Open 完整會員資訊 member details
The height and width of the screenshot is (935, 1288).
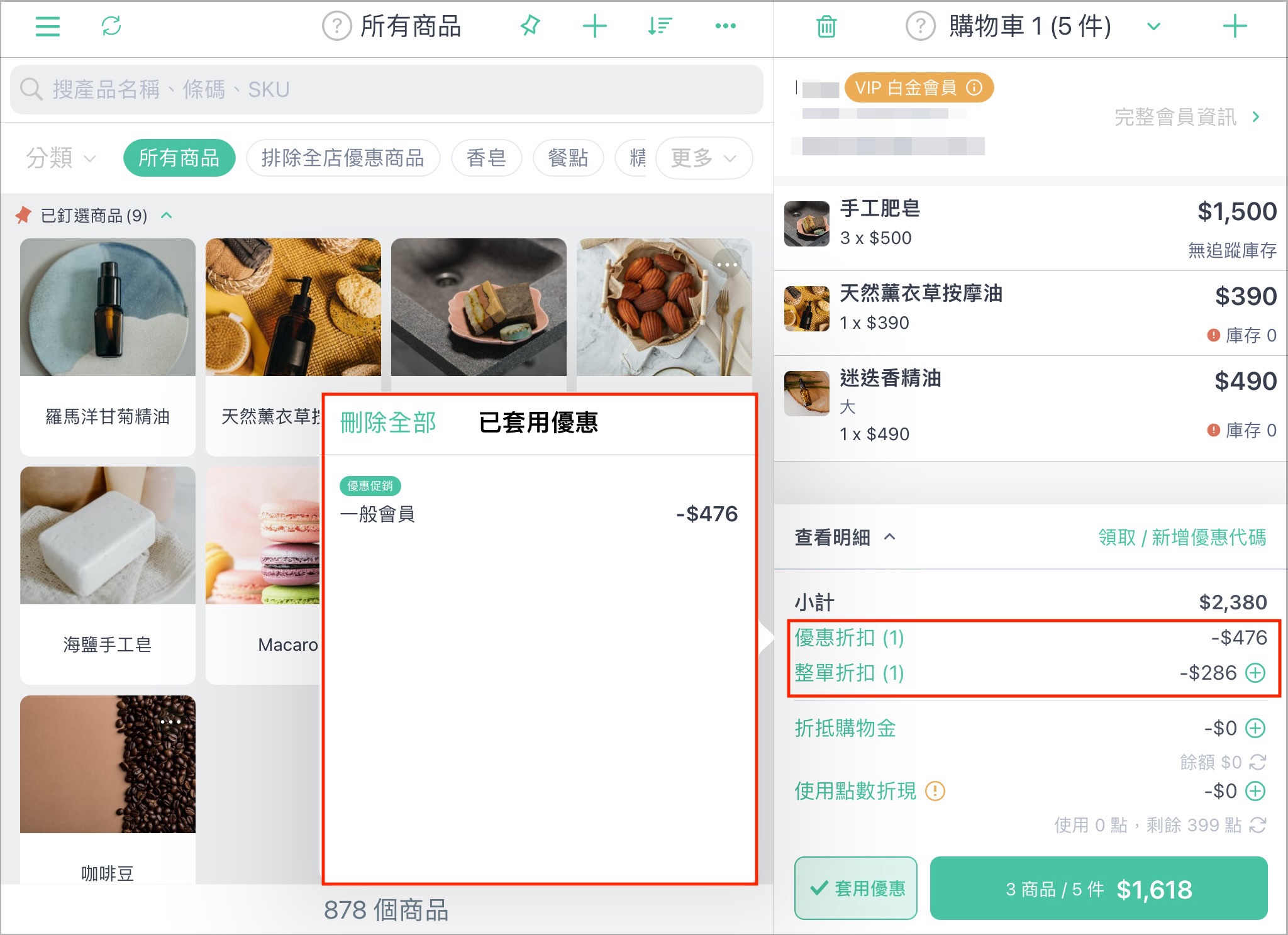1186,117
